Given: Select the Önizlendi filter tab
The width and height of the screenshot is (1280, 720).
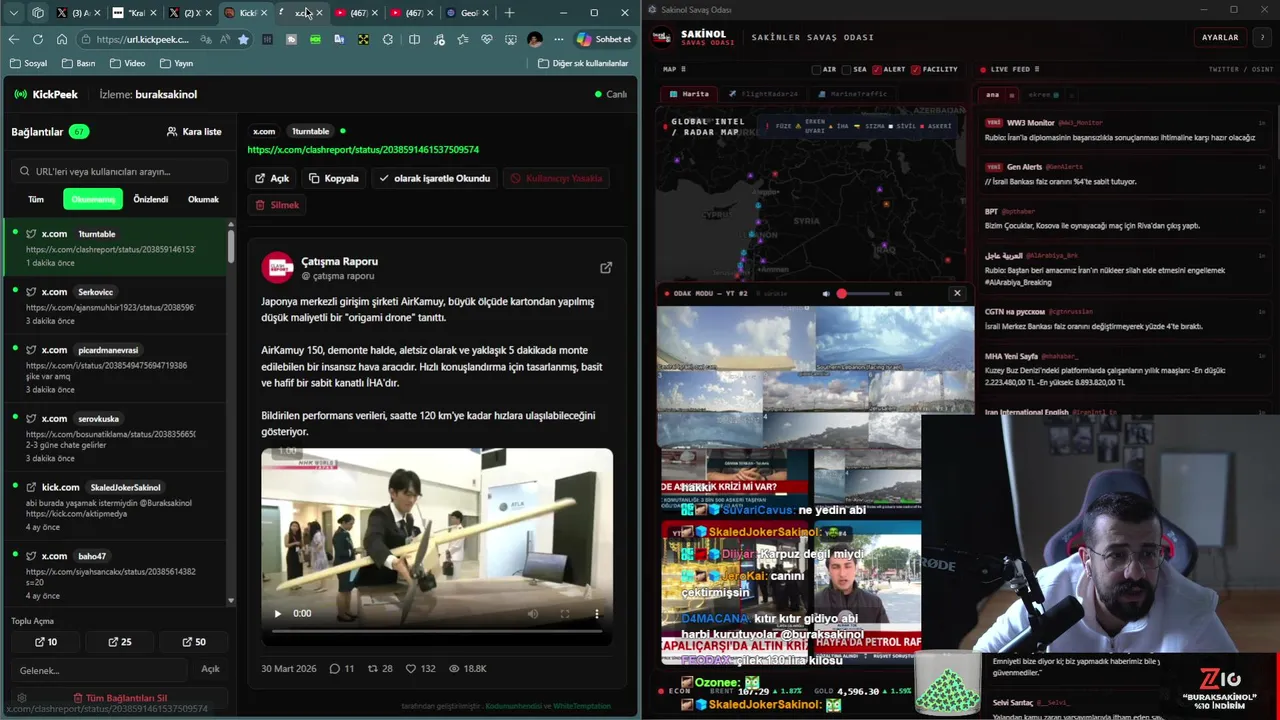Looking at the screenshot, I should coord(151,199).
